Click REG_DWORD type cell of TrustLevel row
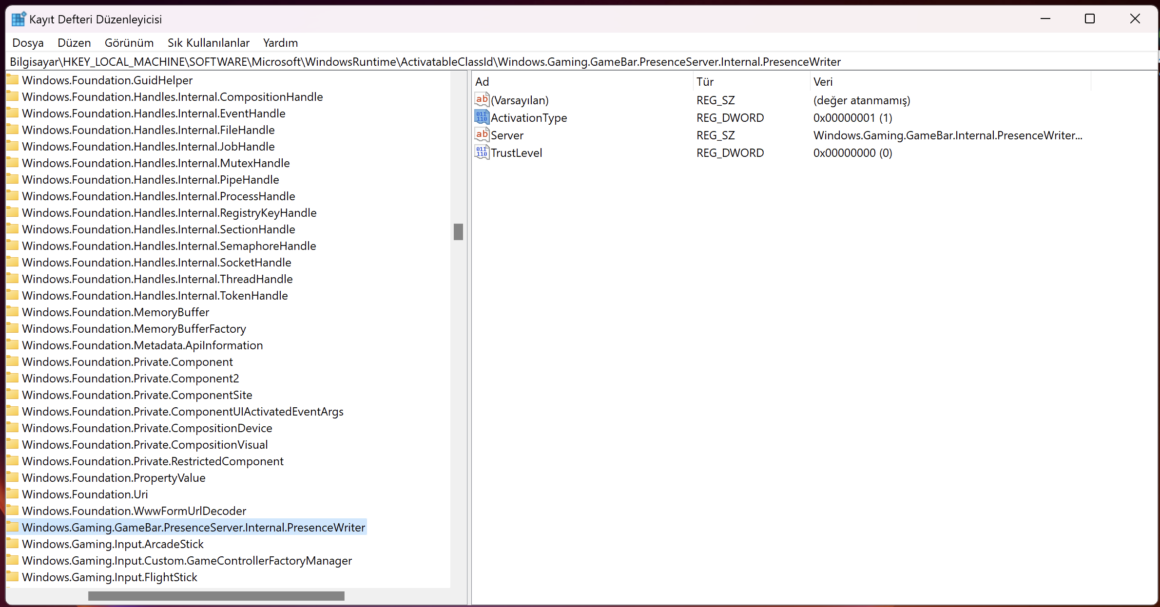Image resolution: width=1160 pixels, height=607 pixels. pos(730,153)
